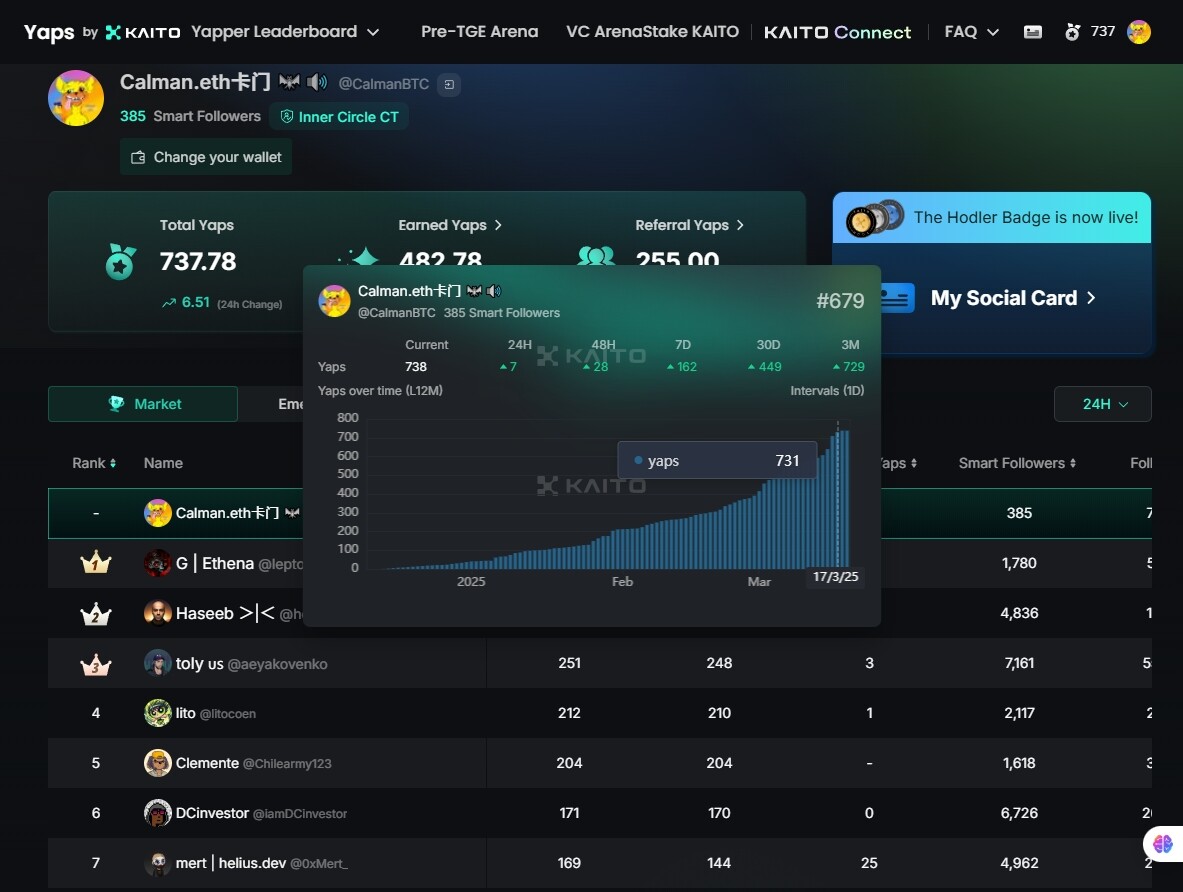Open the 24H timeframe dropdown
The image size is (1183, 892).
click(x=1102, y=404)
